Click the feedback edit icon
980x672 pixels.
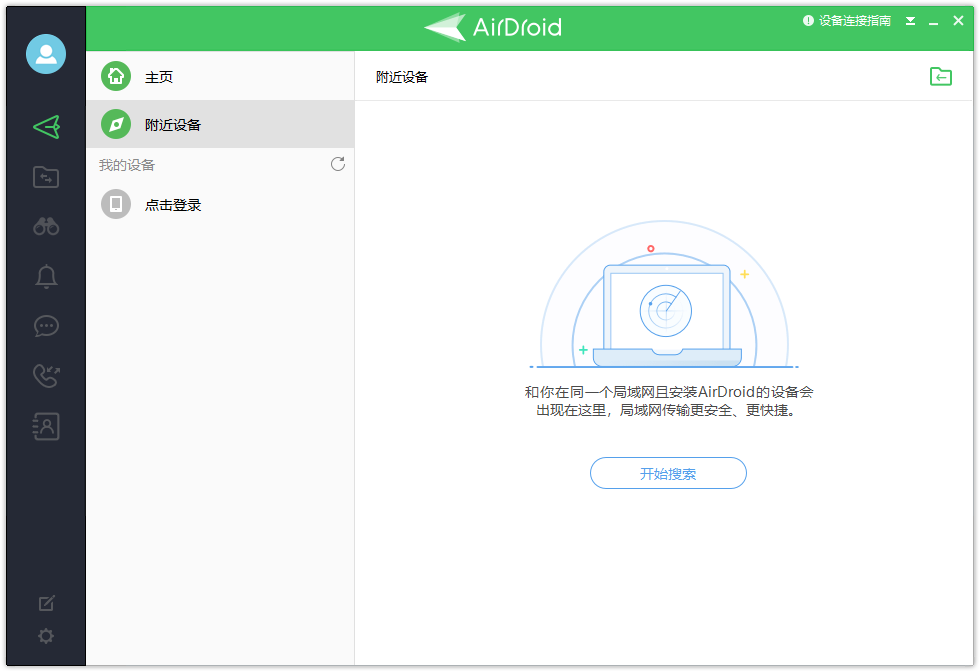click(46, 603)
